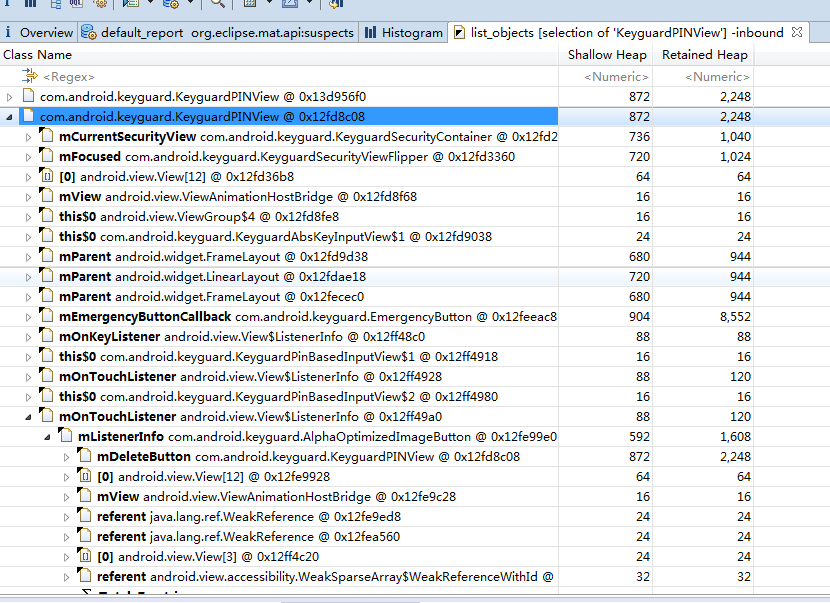Click object icon of referent WeakSparseArray$WeakReferenceWithId
Viewport: 830px width, 603px height.
(x=85, y=576)
